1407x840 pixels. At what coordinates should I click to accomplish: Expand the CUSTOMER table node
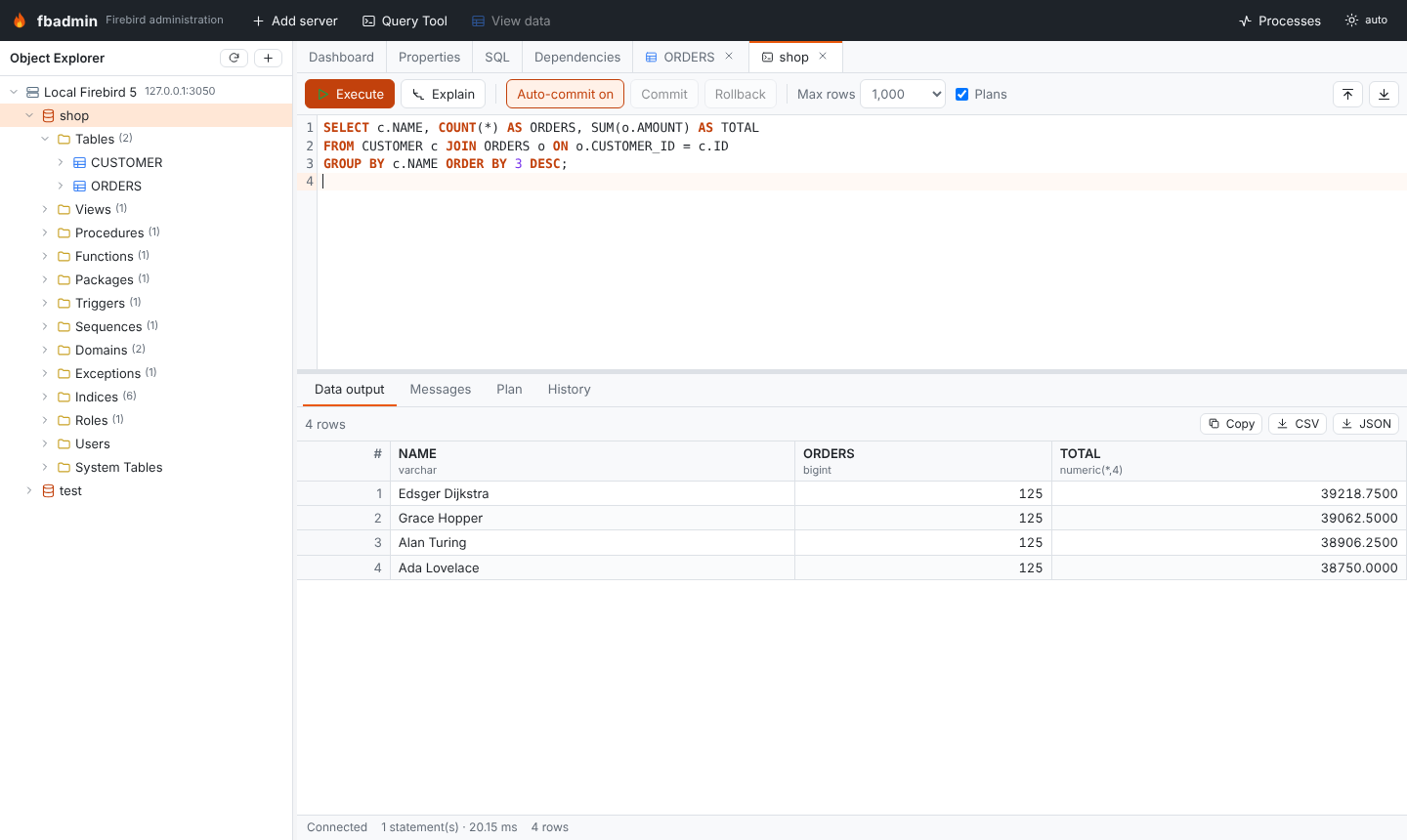pyautogui.click(x=61, y=162)
